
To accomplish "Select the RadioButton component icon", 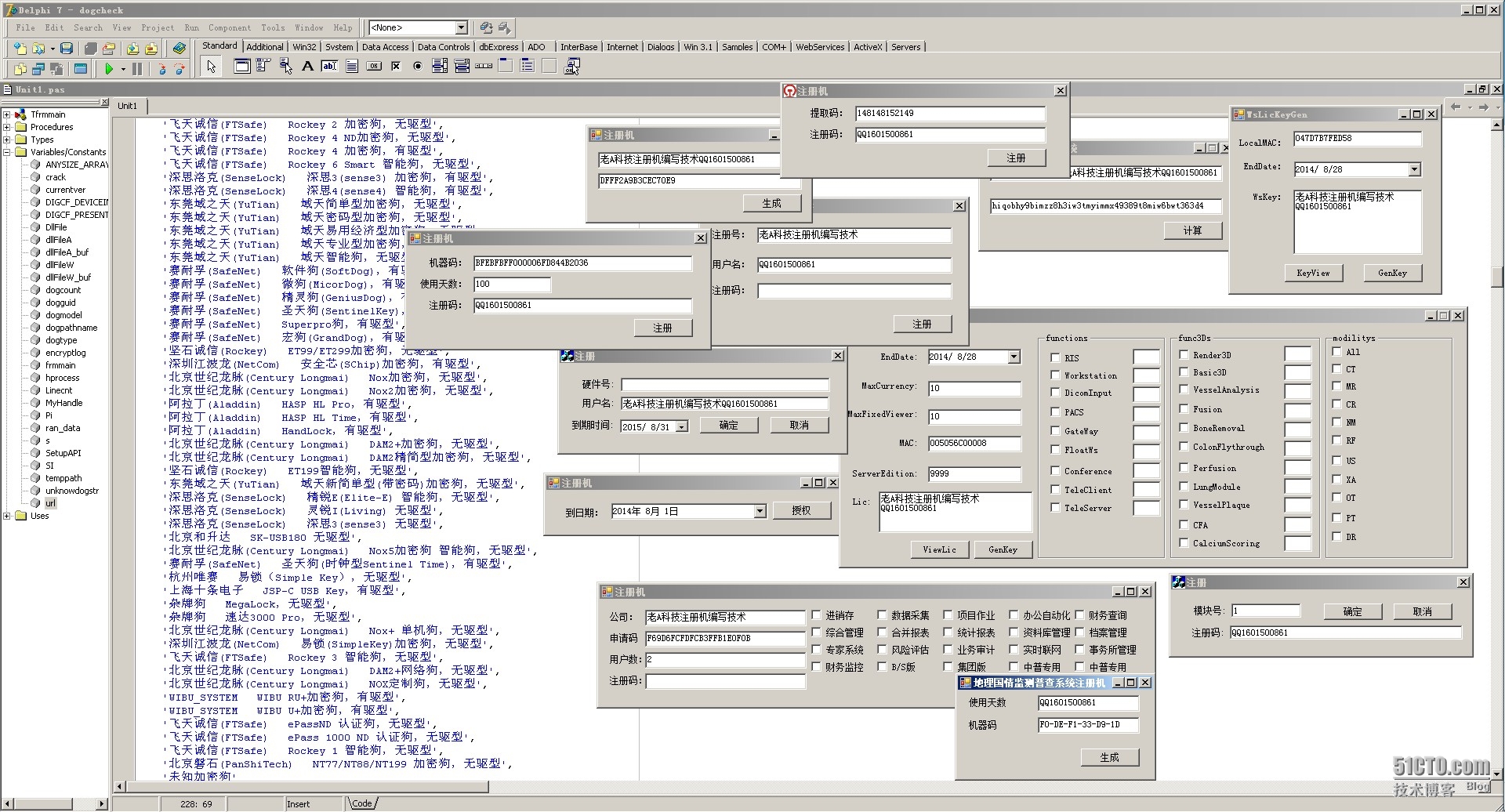I will [x=418, y=67].
